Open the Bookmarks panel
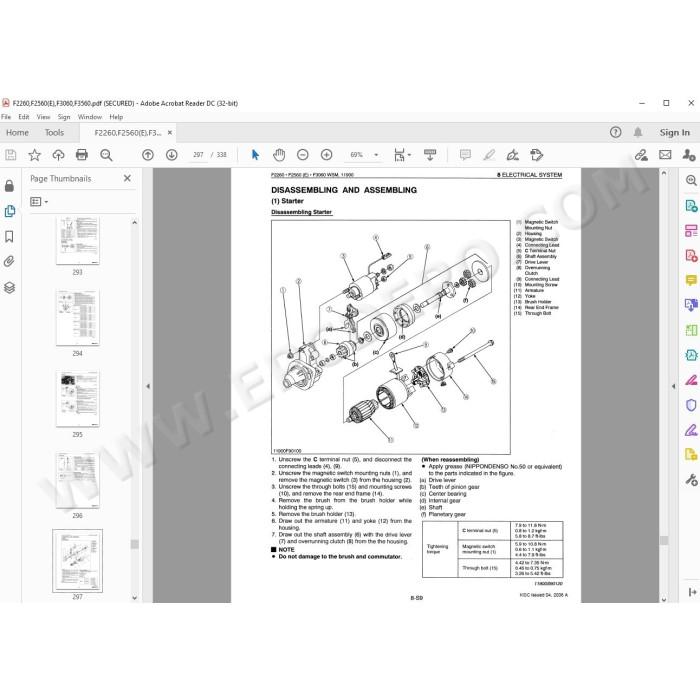The image size is (700, 700). 9,237
